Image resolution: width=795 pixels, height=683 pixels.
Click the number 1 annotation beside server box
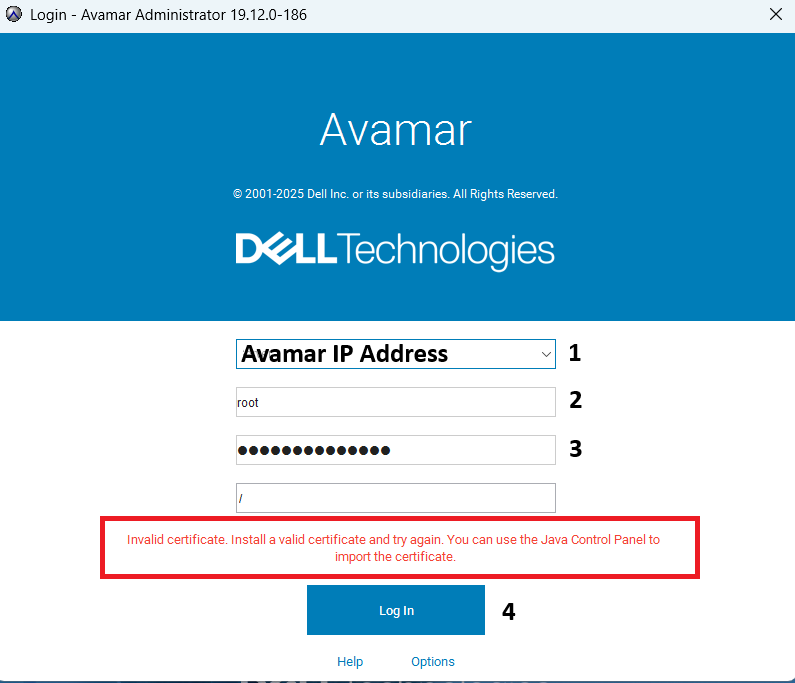click(x=574, y=353)
